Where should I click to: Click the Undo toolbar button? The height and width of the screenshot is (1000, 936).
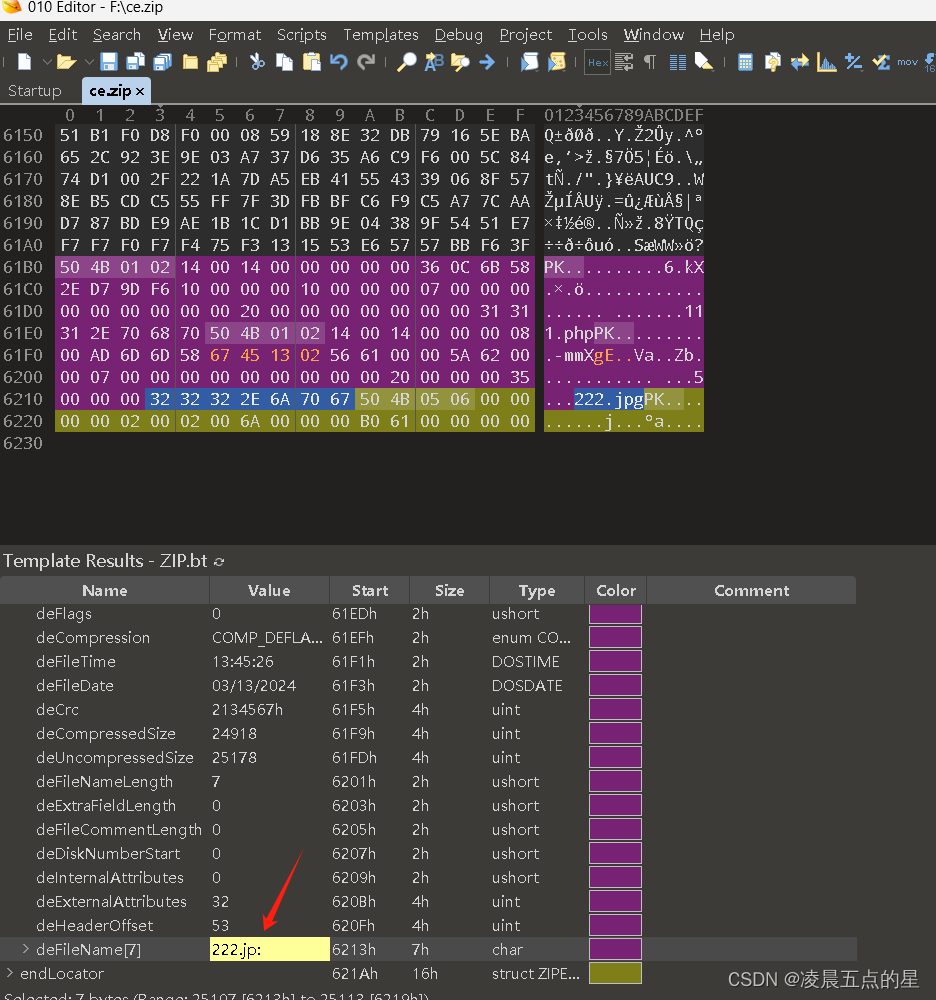(x=338, y=61)
